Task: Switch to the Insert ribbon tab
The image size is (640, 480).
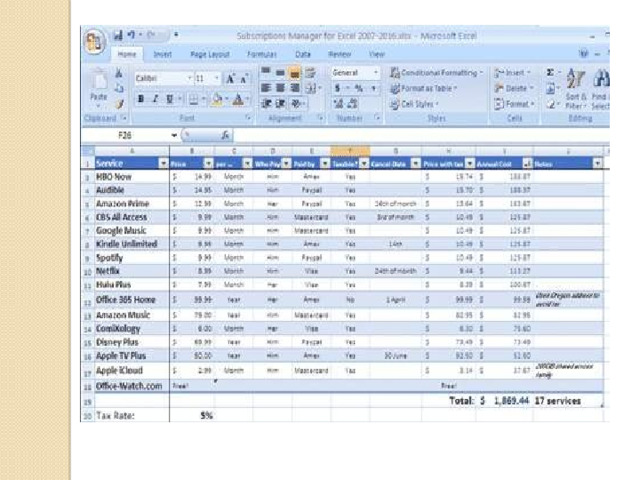Action: click(x=162, y=54)
